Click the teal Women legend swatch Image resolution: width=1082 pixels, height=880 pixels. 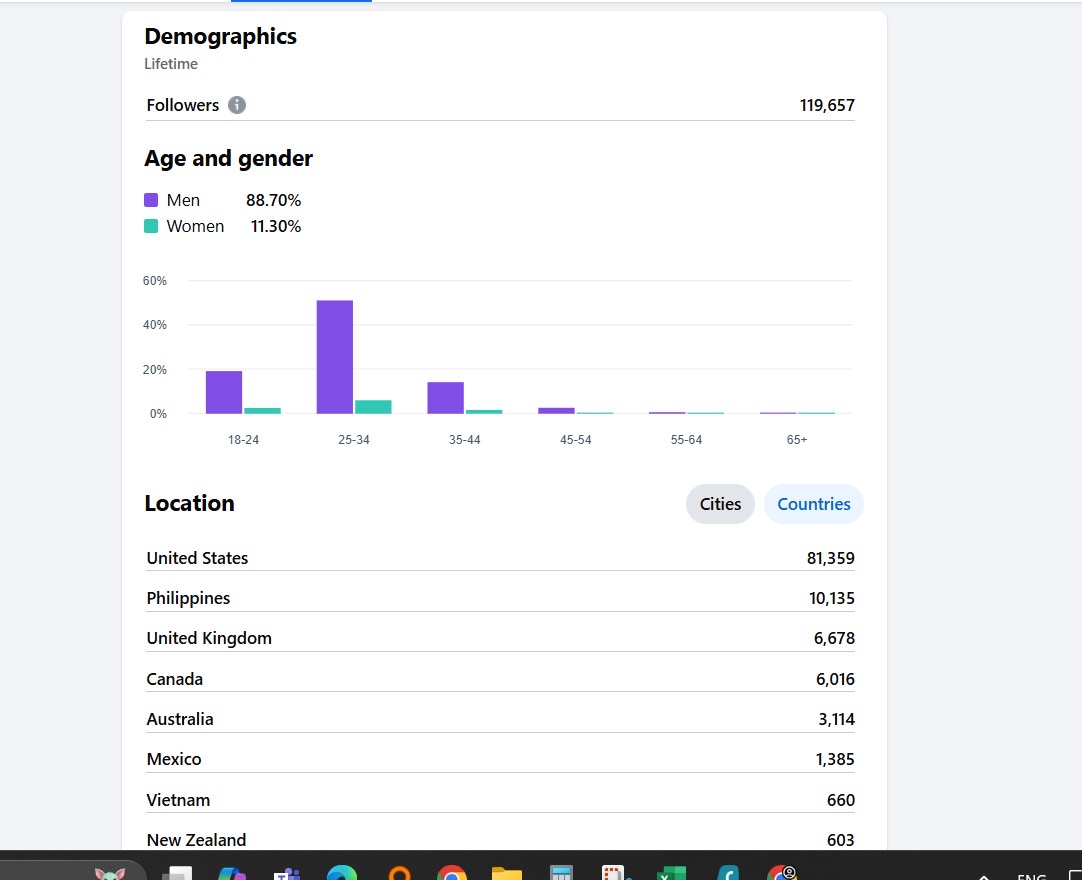pyautogui.click(x=151, y=226)
